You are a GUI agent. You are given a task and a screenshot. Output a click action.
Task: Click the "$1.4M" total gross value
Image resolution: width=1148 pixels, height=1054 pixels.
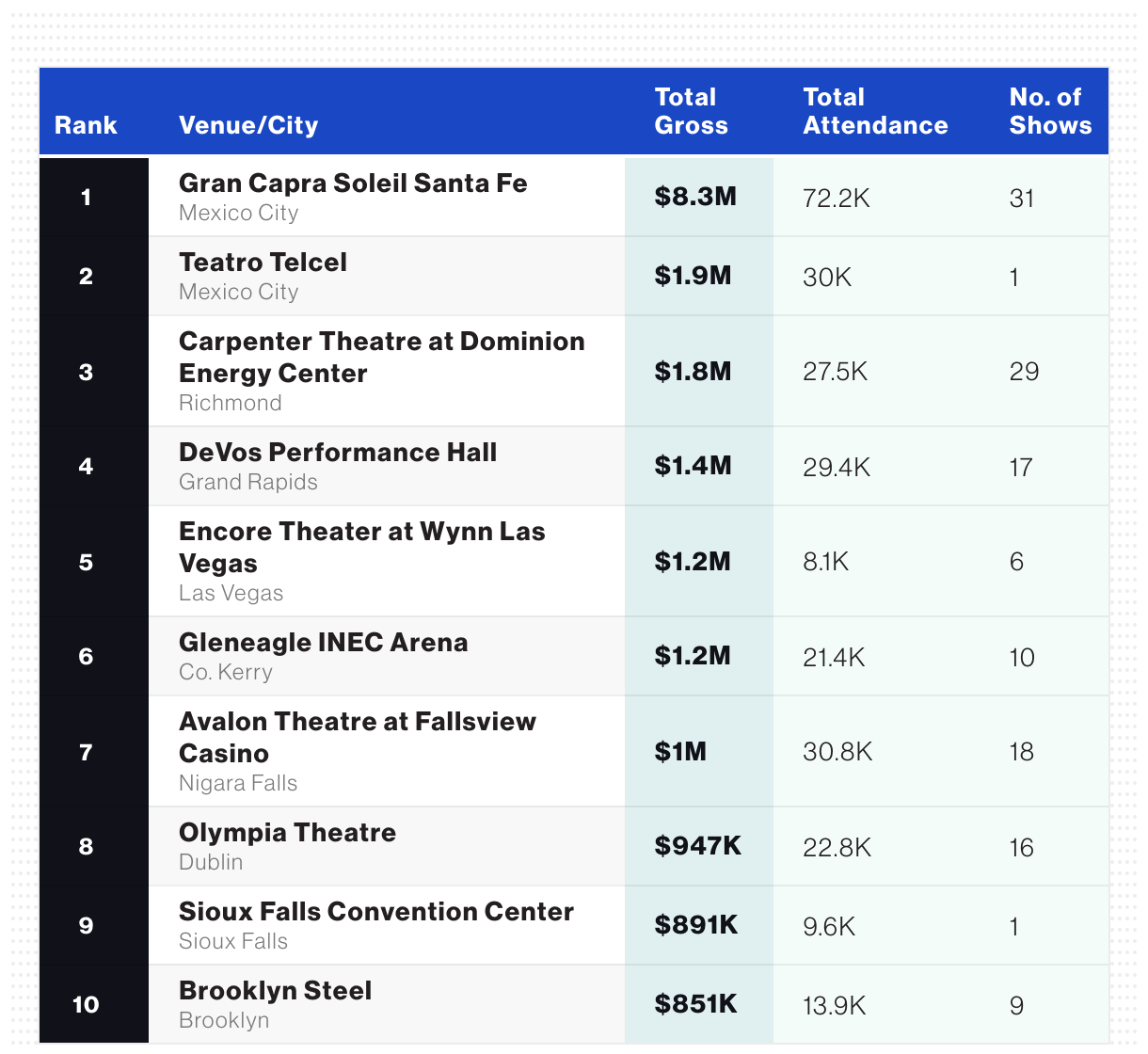tap(693, 466)
